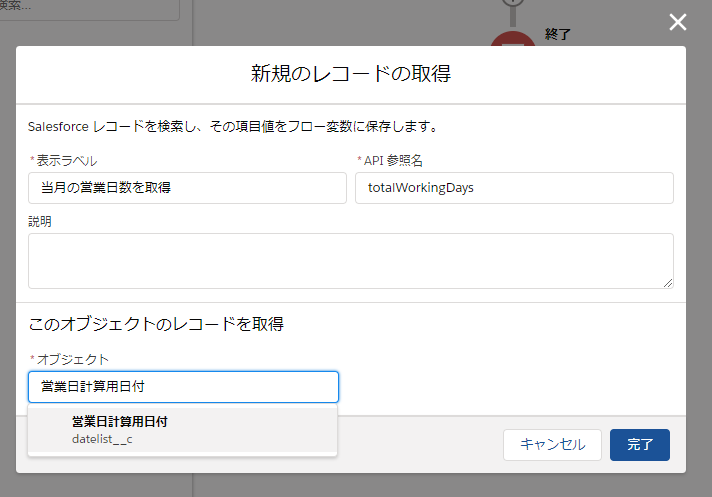Click the 終了 end node on canvas

point(513,39)
